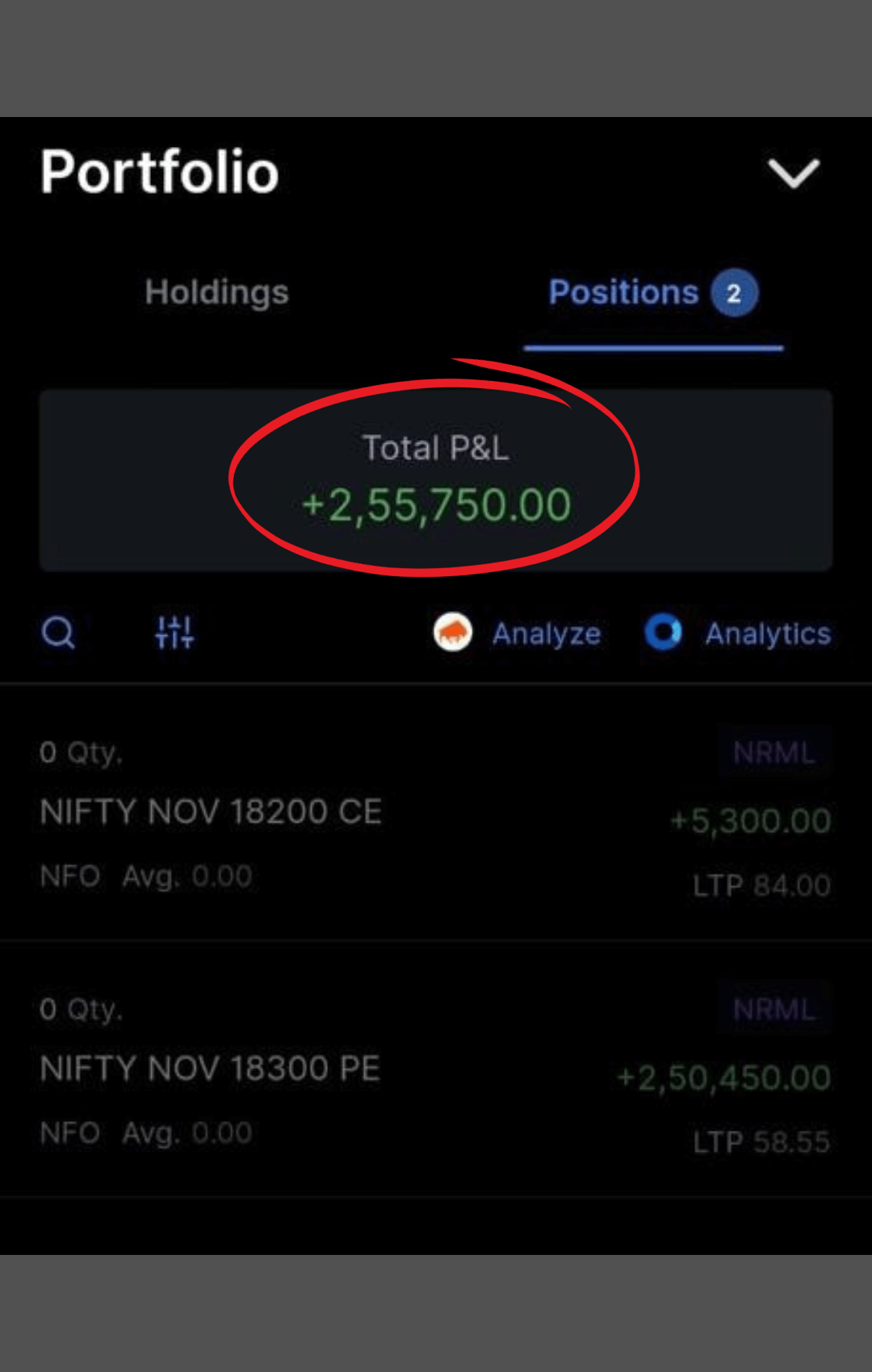The image size is (872, 1372).
Task: Click the blue Analytics ring icon
Action: (664, 633)
